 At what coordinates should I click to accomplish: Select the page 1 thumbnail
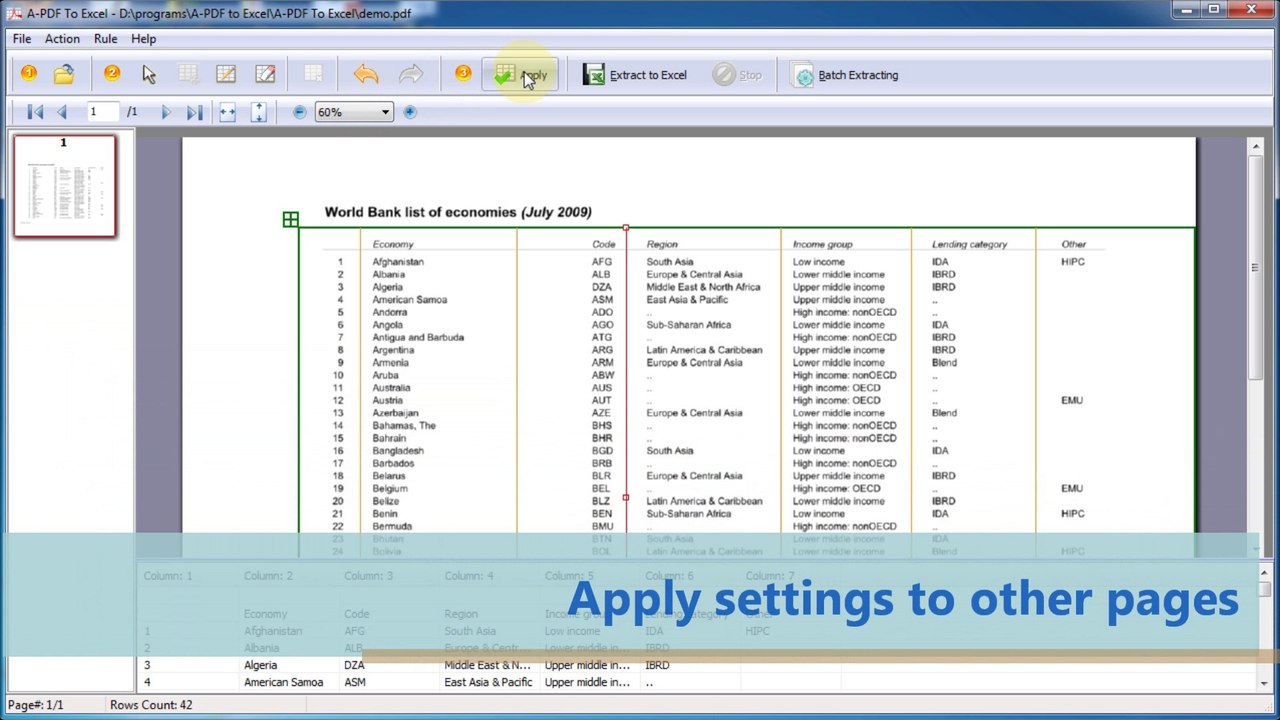[x=65, y=186]
